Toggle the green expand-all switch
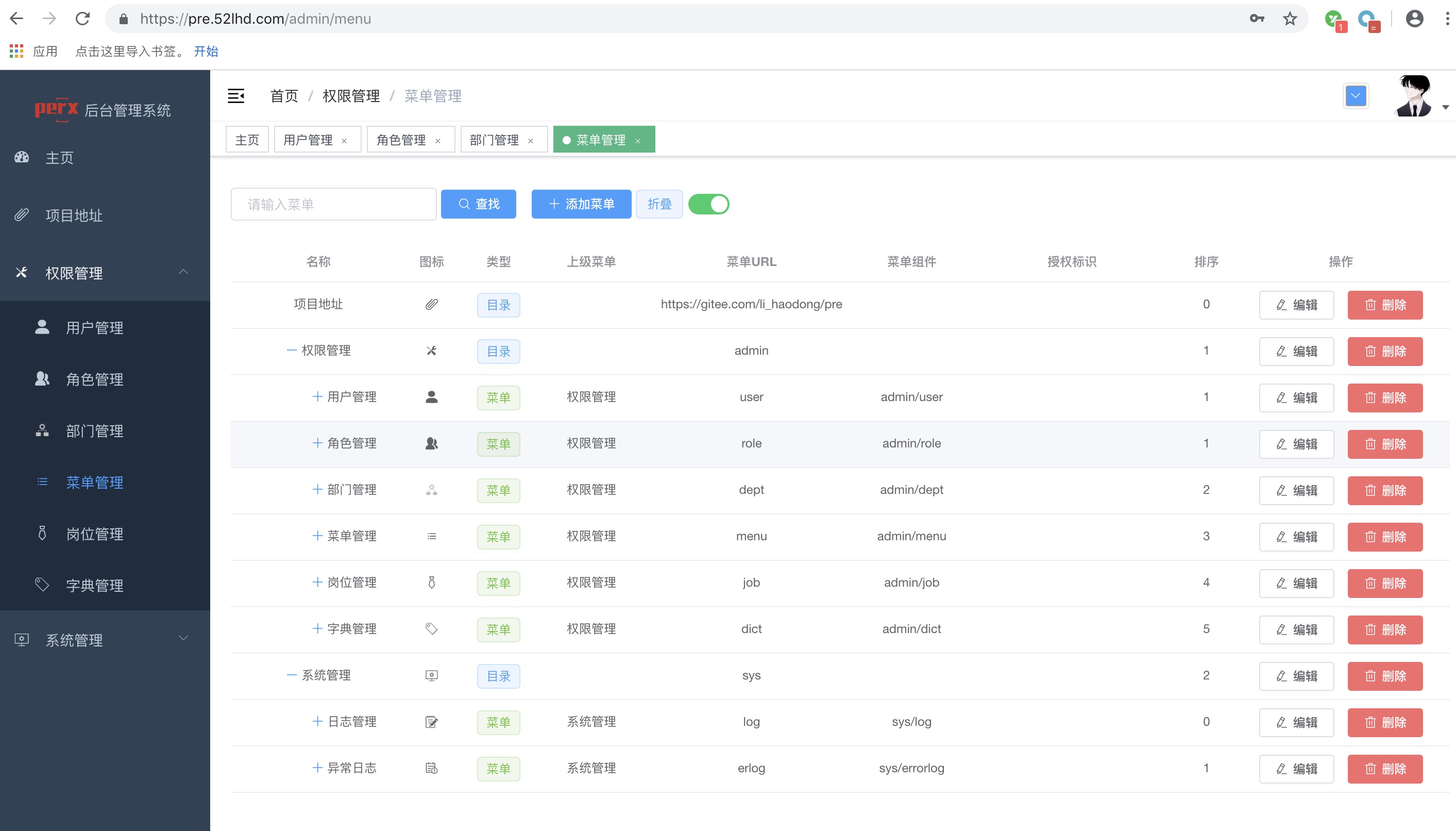 (x=708, y=204)
